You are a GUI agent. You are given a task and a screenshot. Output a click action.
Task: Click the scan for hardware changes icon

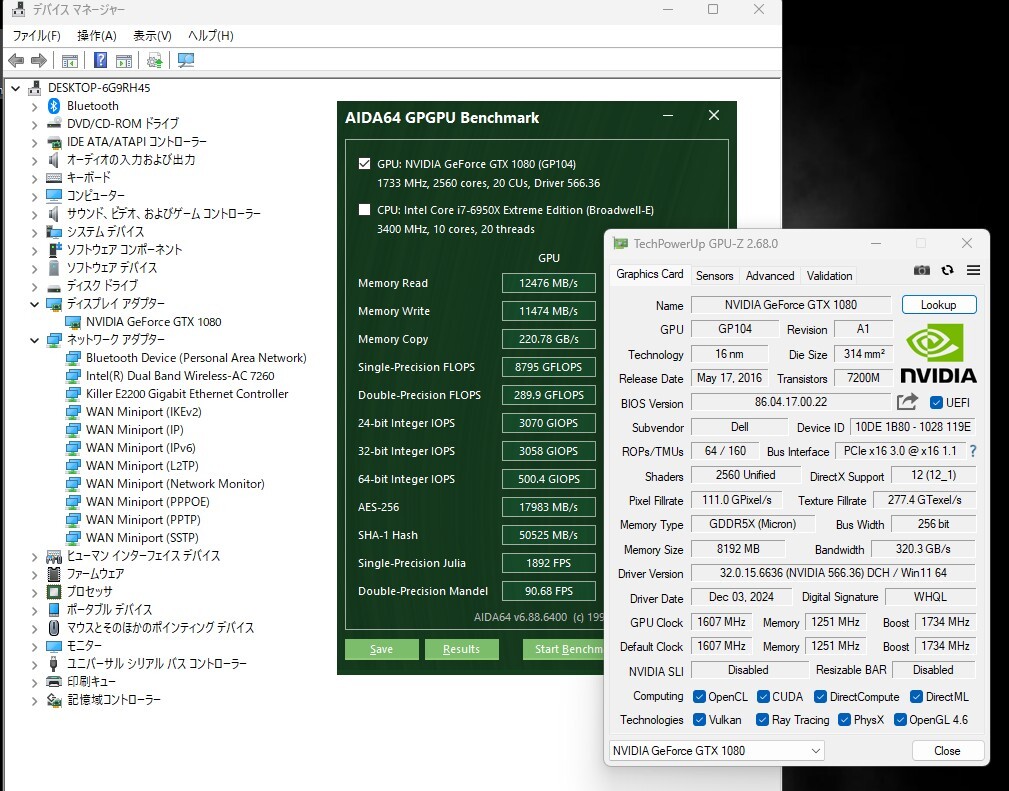tap(185, 61)
